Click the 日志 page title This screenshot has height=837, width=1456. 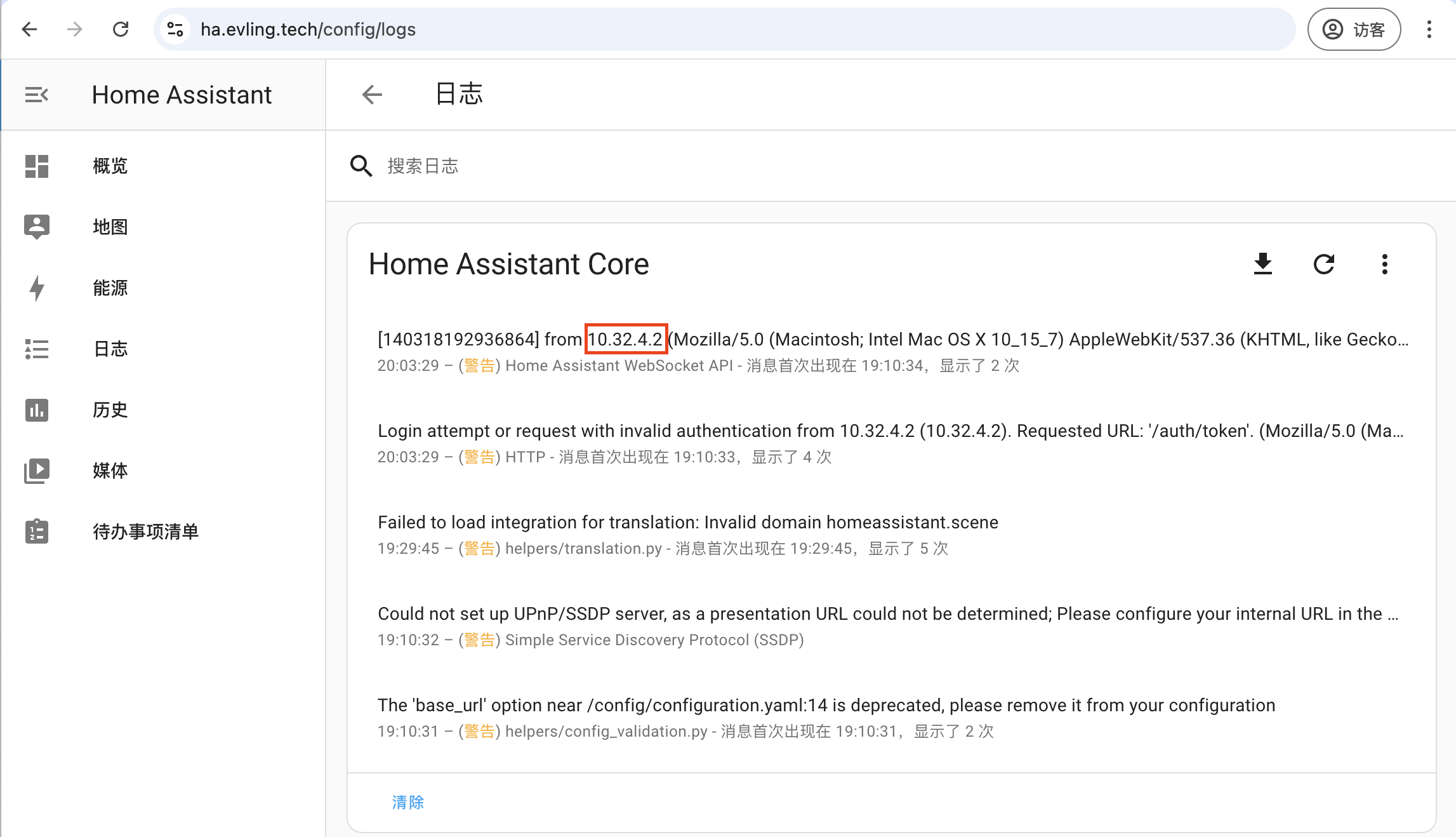pos(459,94)
